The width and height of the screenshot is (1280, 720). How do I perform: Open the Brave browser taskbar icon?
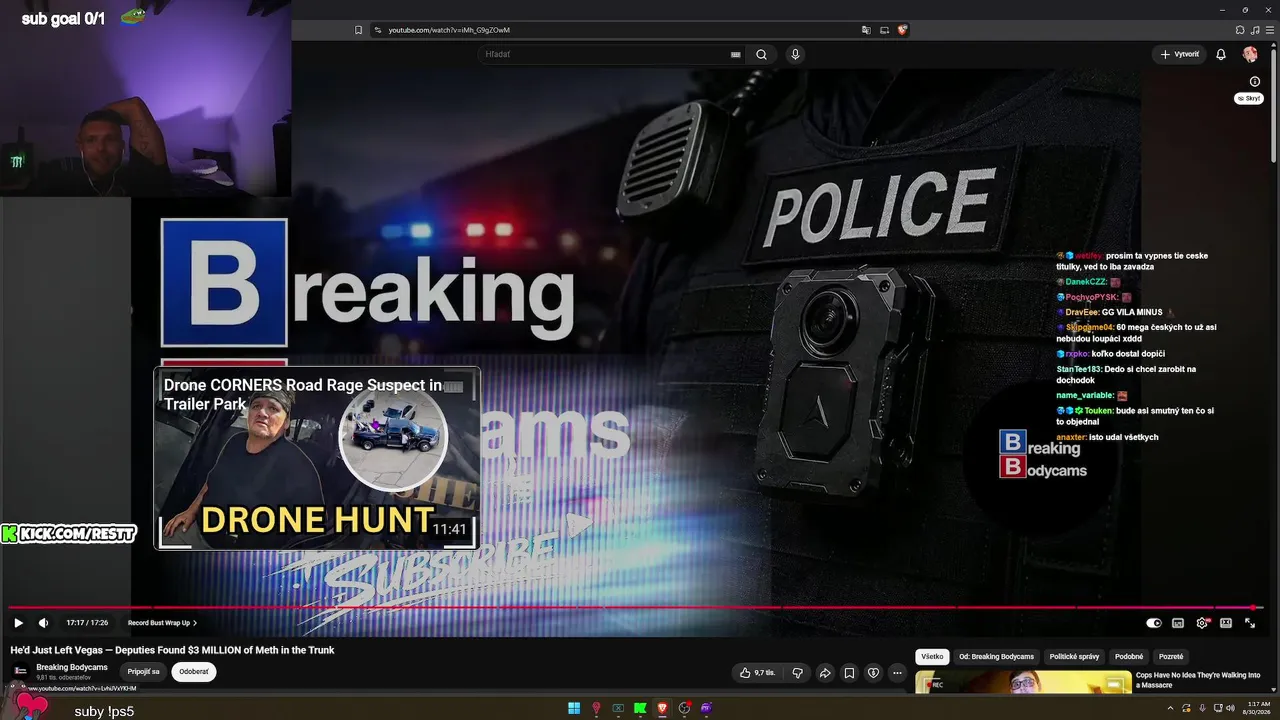pos(662,708)
